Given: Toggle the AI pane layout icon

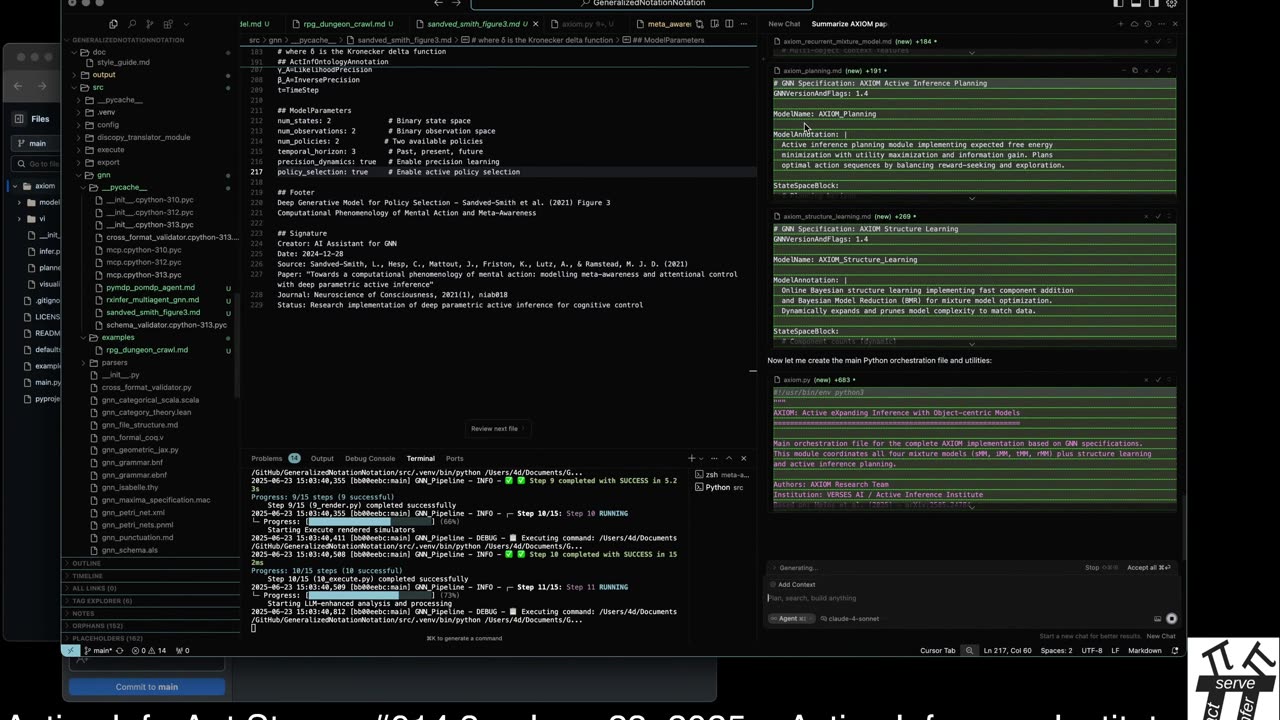Looking at the screenshot, I should tap(1154, 3).
